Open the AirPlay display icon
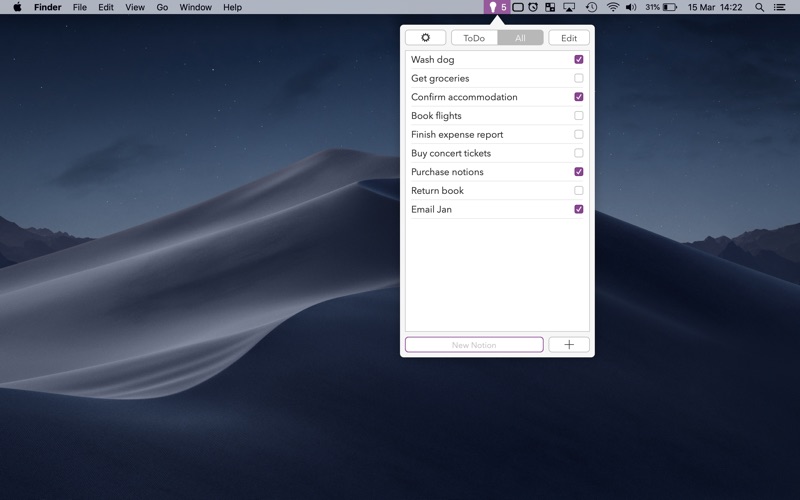The height and width of the screenshot is (500, 800). pyautogui.click(x=569, y=7)
